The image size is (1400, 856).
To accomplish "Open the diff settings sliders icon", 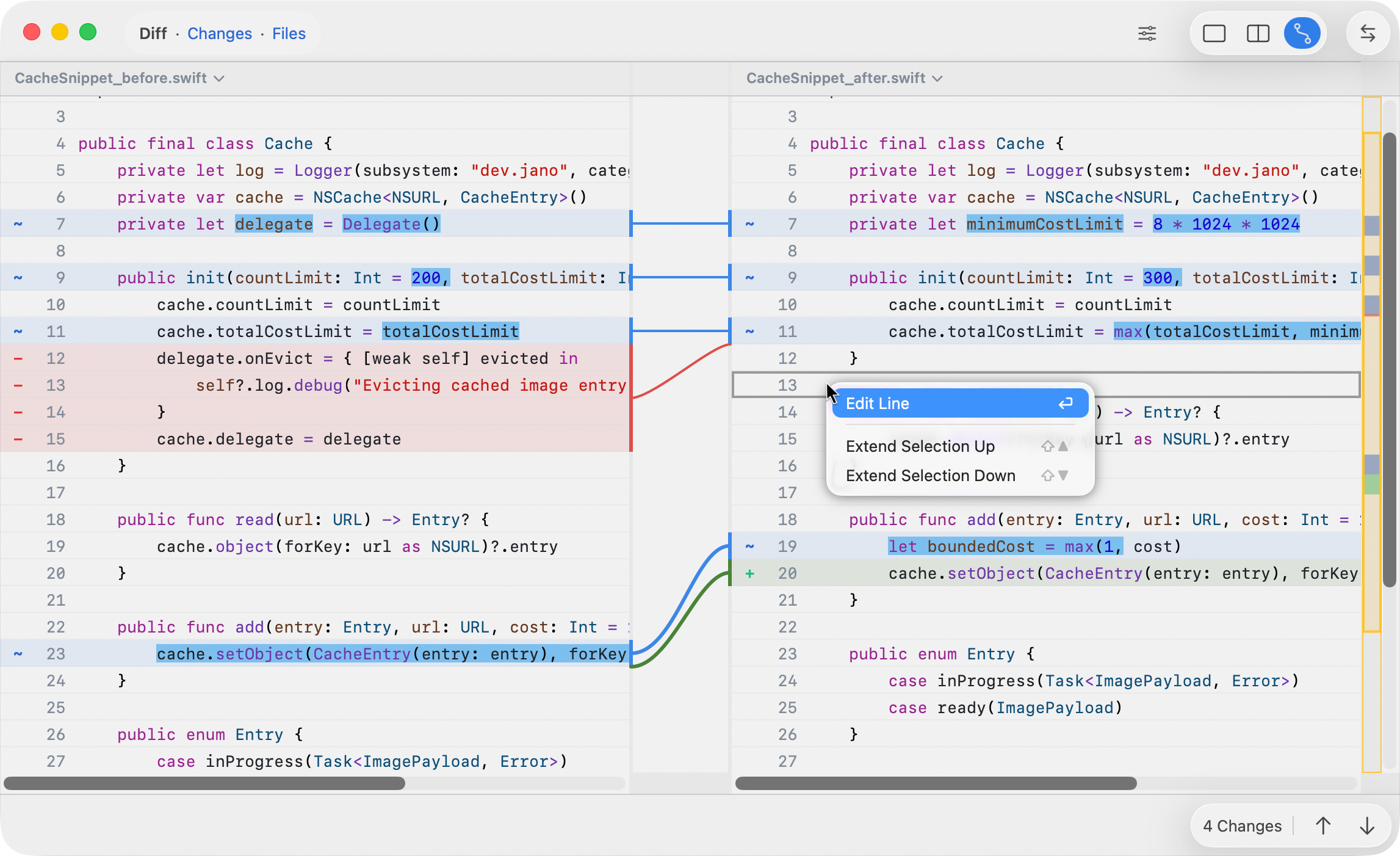I will 1147,34.
